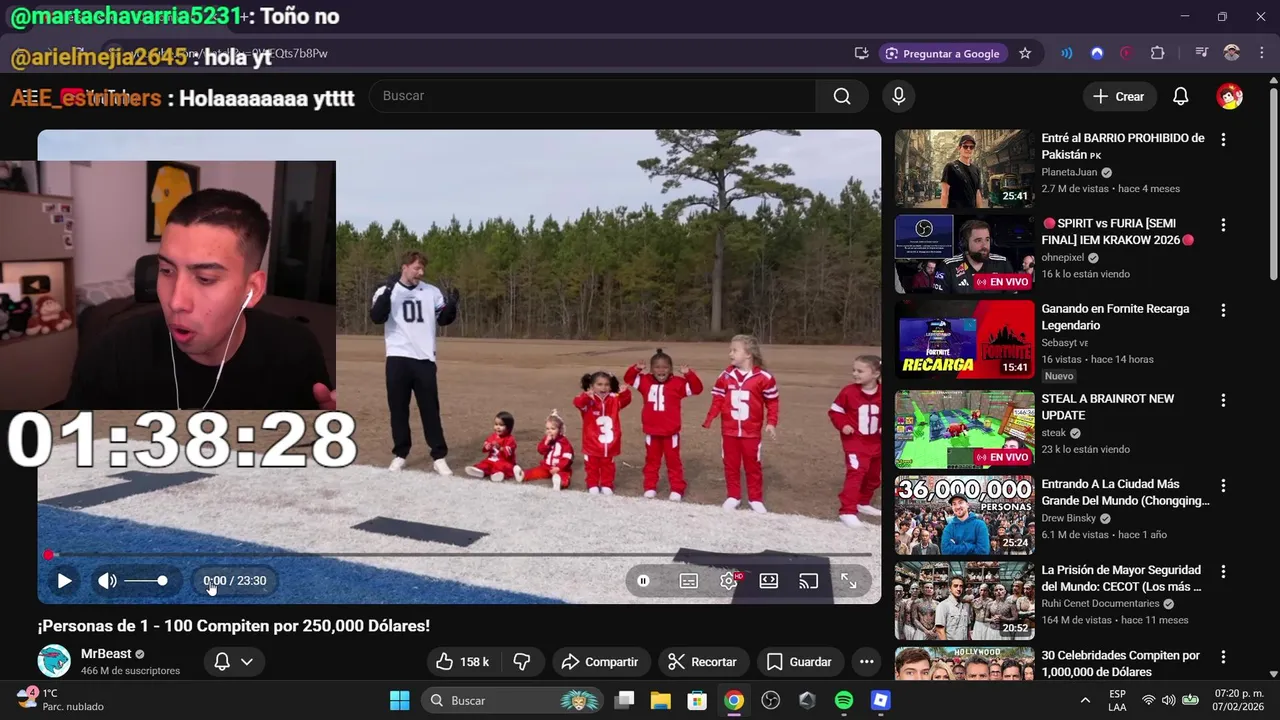Open the MrBeast channel avatar
The width and height of the screenshot is (1280, 720).
pyautogui.click(x=54, y=661)
